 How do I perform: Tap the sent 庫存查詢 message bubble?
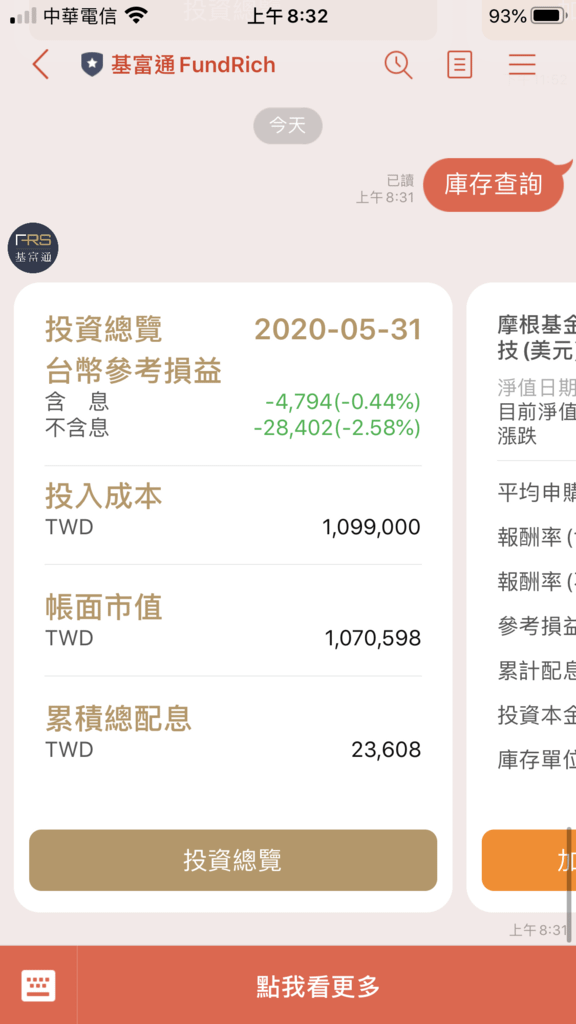tap(494, 185)
